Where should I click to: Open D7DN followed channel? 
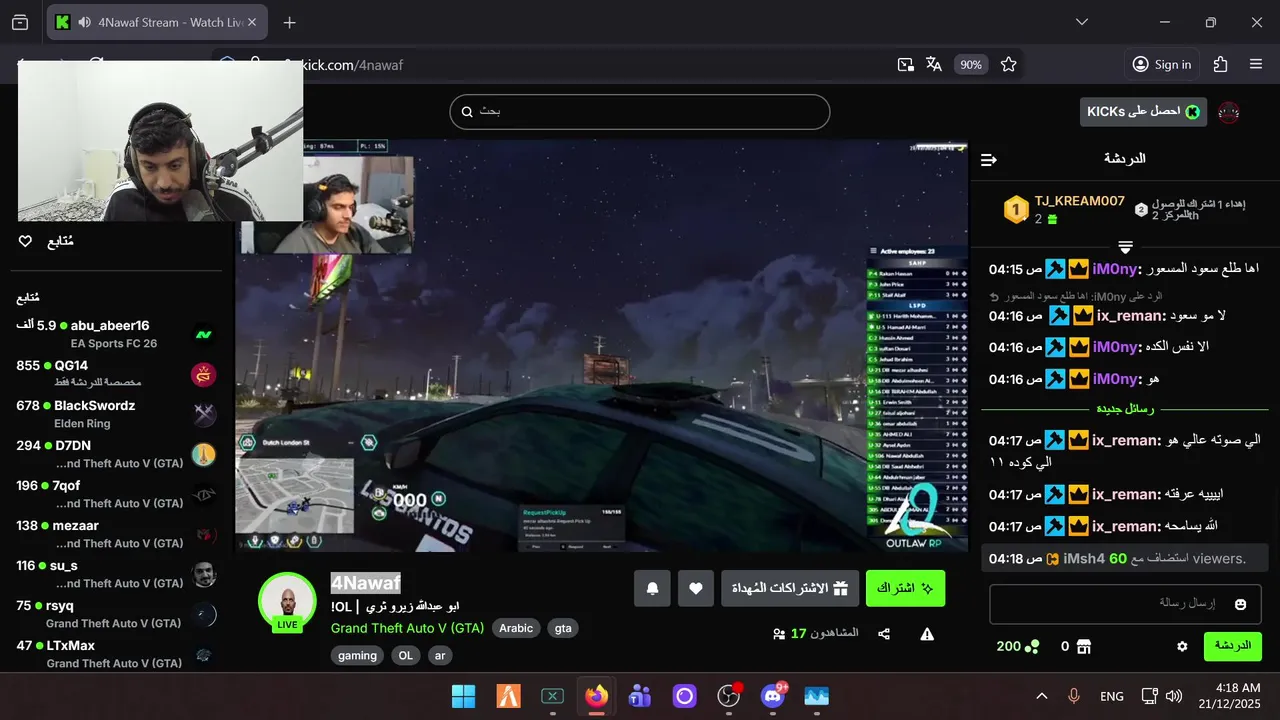pyautogui.click(x=116, y=454)
